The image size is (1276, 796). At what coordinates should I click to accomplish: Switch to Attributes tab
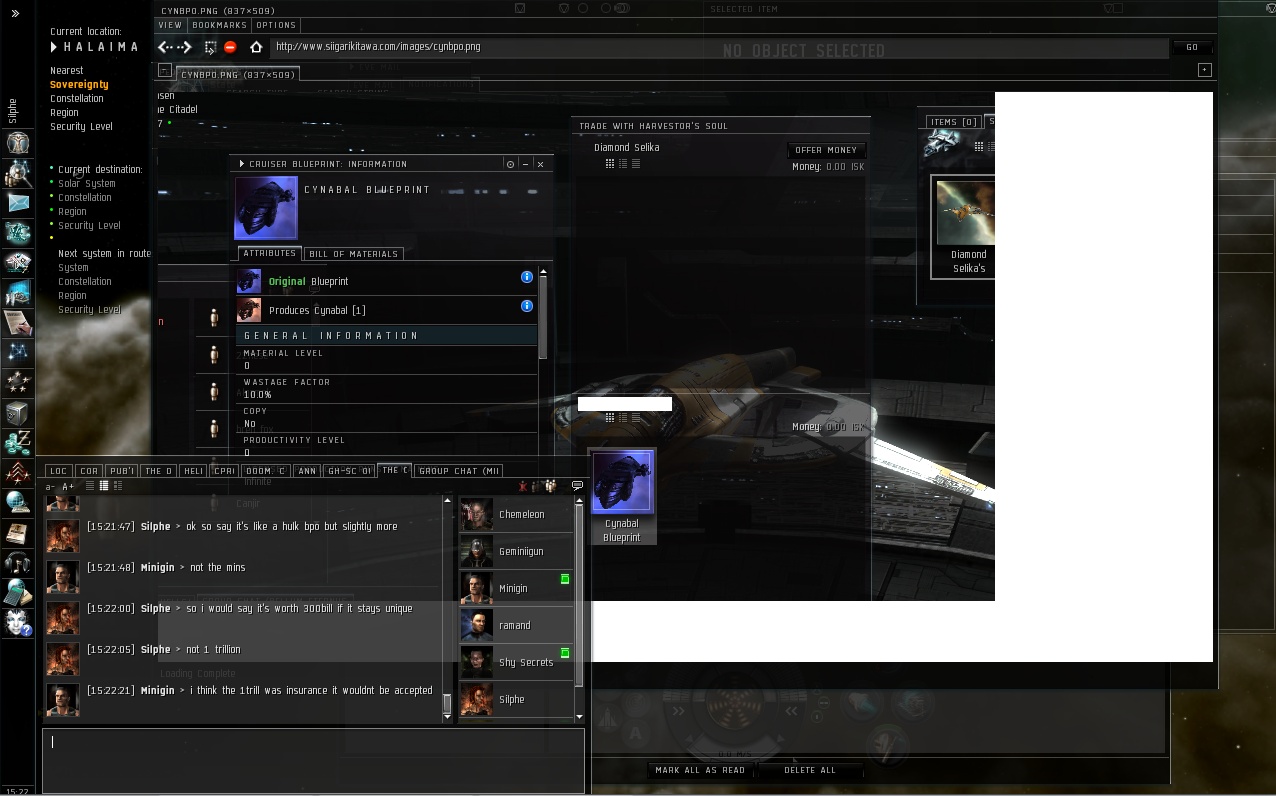[x=269, y=253]
